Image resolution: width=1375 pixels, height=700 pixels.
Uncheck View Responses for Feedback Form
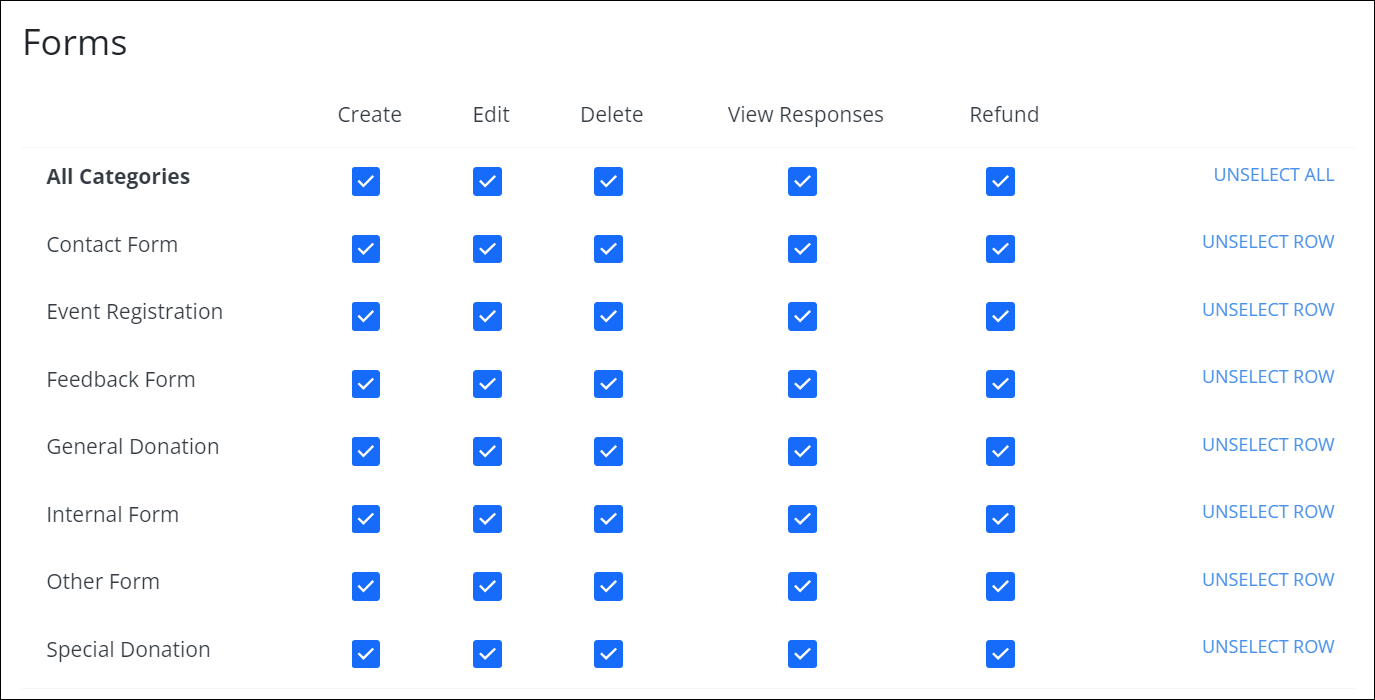pyautogui.click(x=802, y=384)
